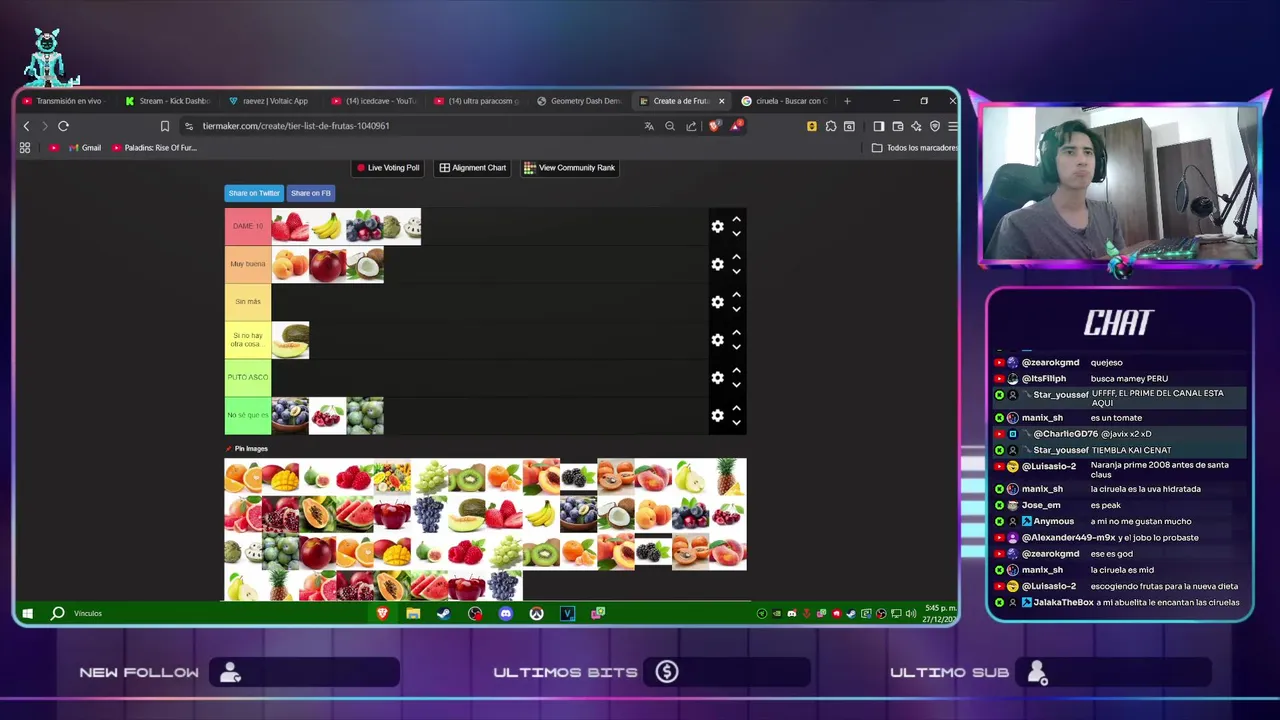Viewport: 1280px width, 720px height.
Task: Move the DAME 10 tier row up
Action: click(x=736, y=219)
